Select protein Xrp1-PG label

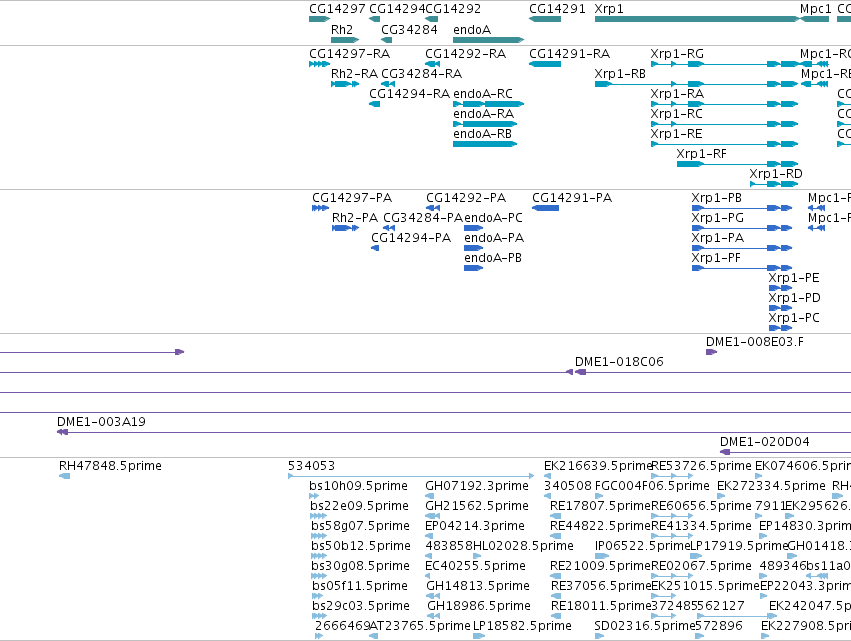(718, 218)
